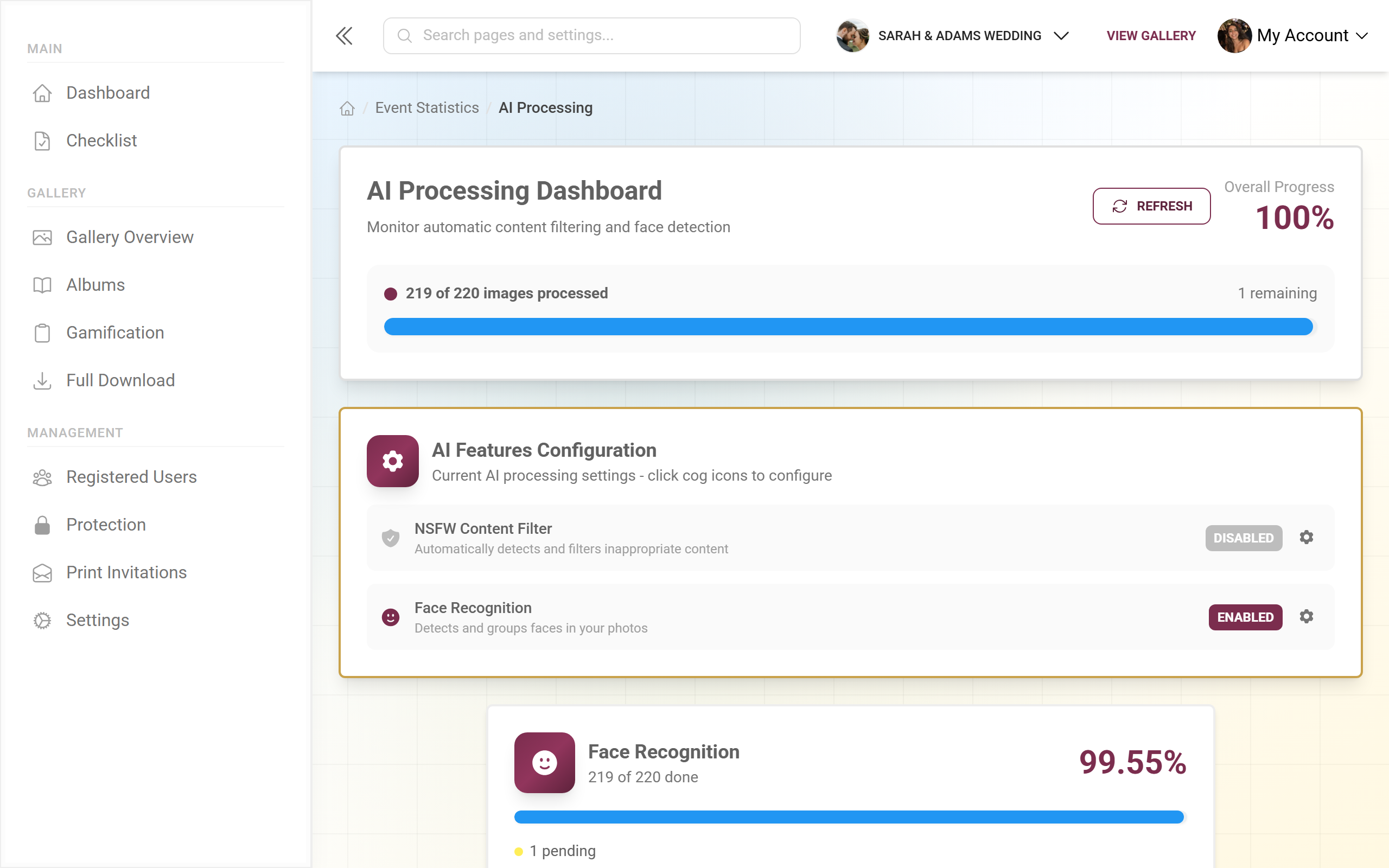Click the Settings gear icon in sidebar
Screen dimensions: 1389x868
click(42, 620)
